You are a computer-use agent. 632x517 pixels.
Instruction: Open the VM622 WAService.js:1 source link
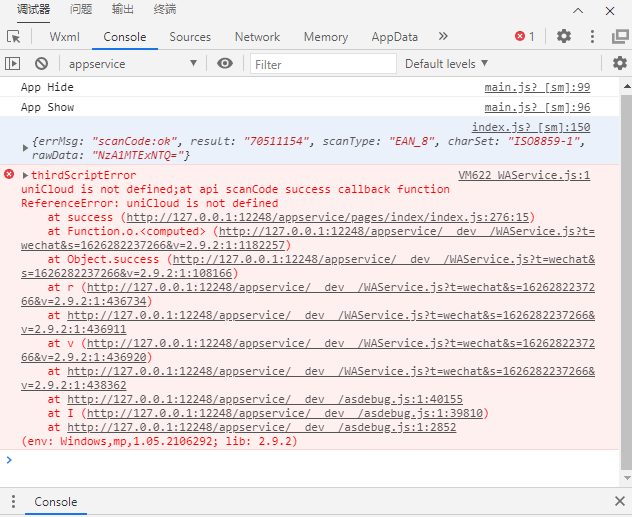click(x=523, y=176)
